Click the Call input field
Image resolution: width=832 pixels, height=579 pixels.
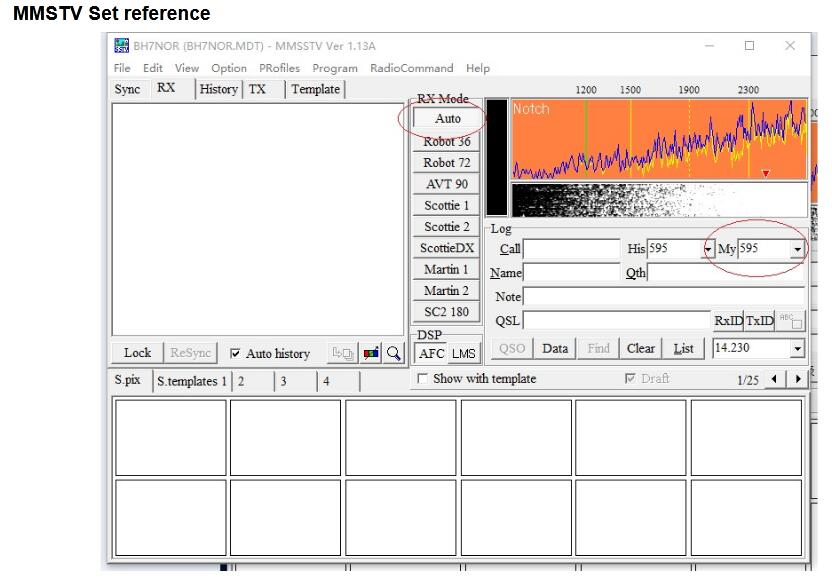[x=572, y=249]
